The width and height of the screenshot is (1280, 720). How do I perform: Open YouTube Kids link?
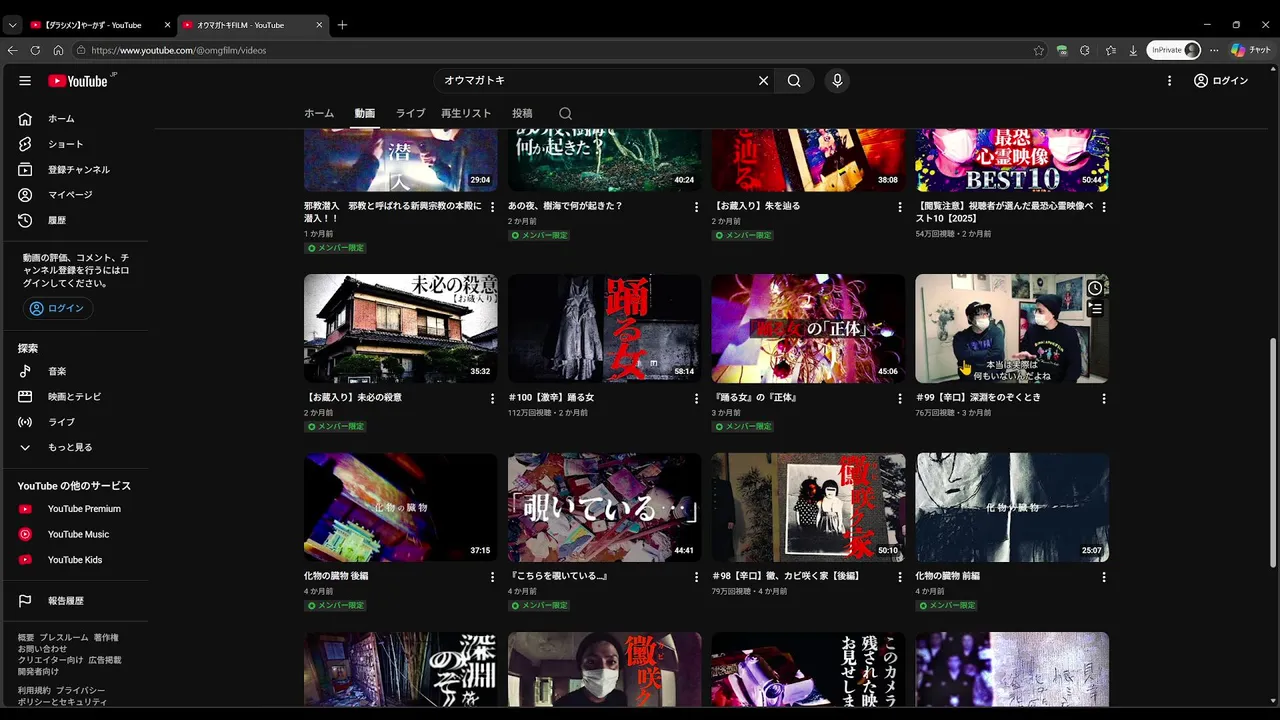(x=77, y=560)
